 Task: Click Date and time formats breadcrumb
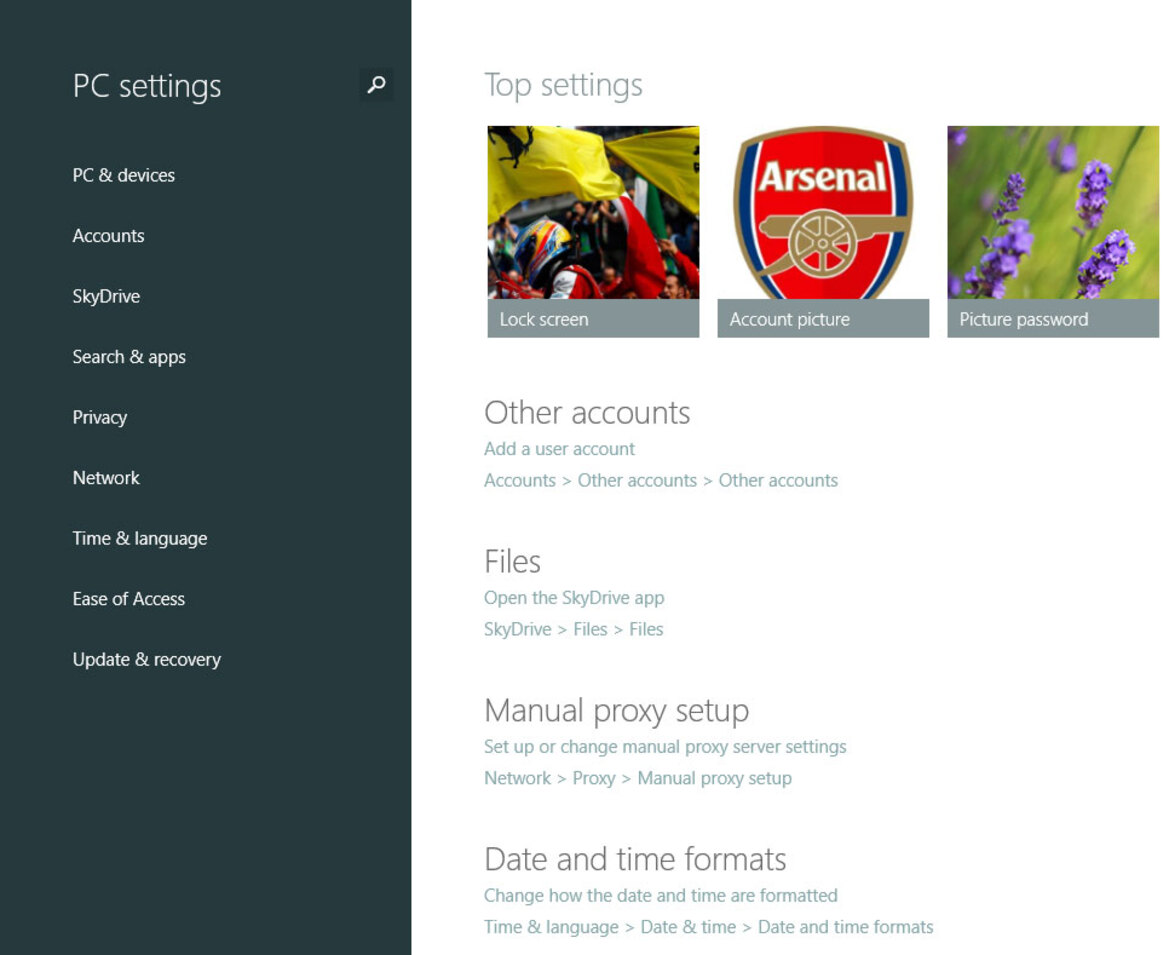click(845, 927)
